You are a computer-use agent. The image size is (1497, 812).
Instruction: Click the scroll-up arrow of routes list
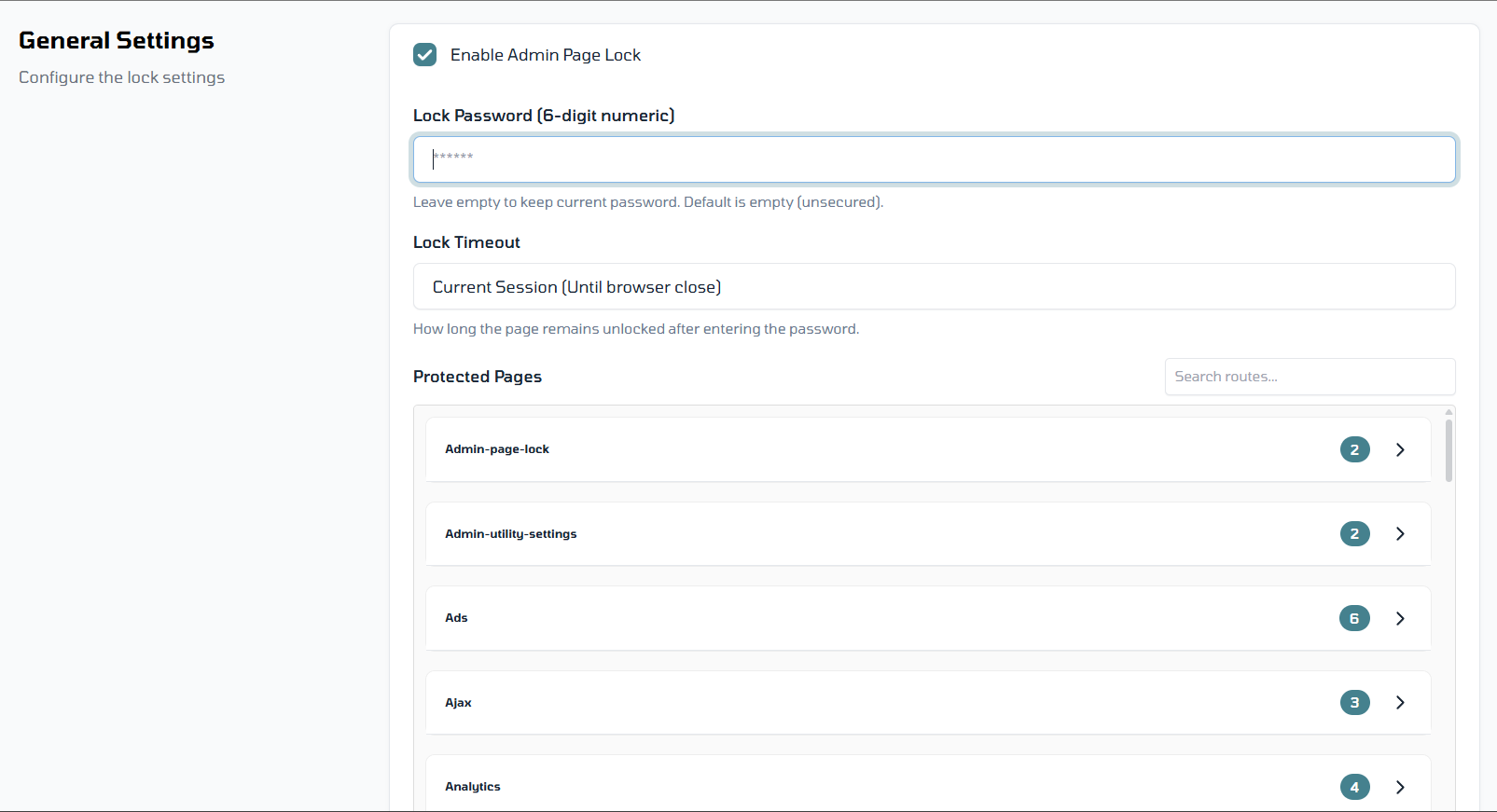pos(1448,412)
